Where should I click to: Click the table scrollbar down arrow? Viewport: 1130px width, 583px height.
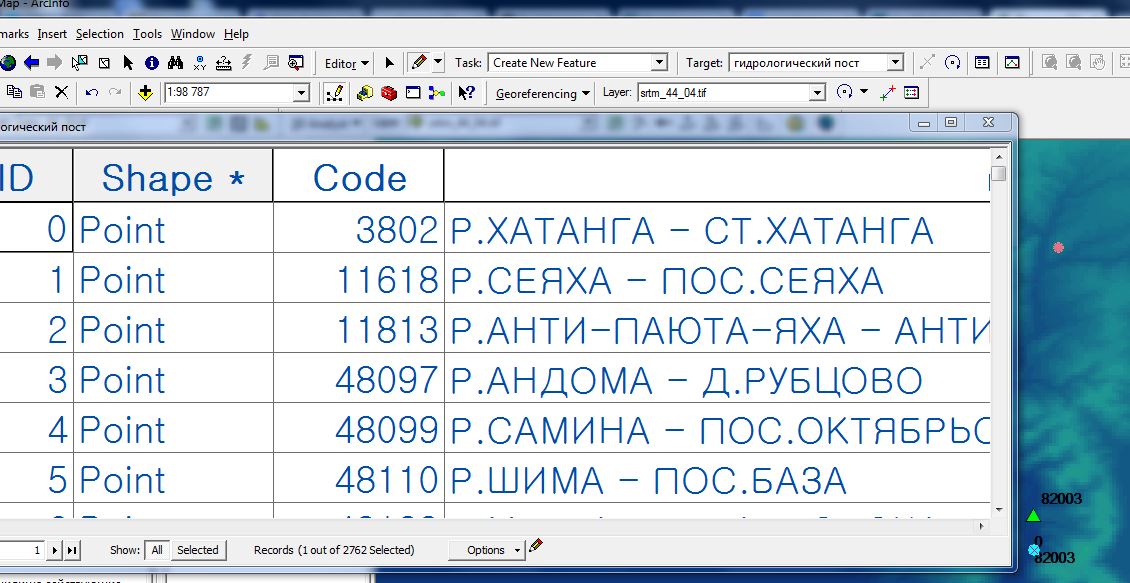999,509
